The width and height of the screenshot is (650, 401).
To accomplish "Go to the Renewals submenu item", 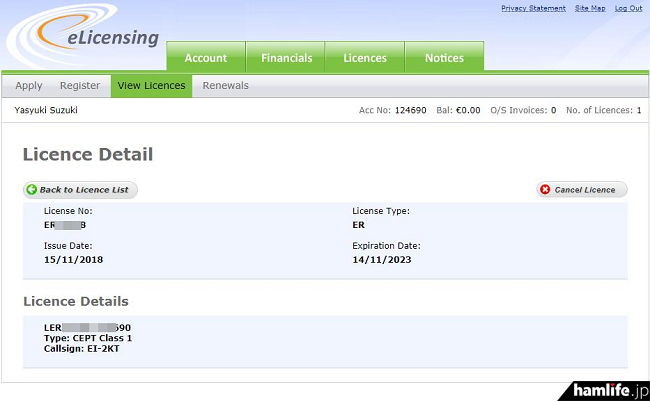I will [x=226, y=86].
